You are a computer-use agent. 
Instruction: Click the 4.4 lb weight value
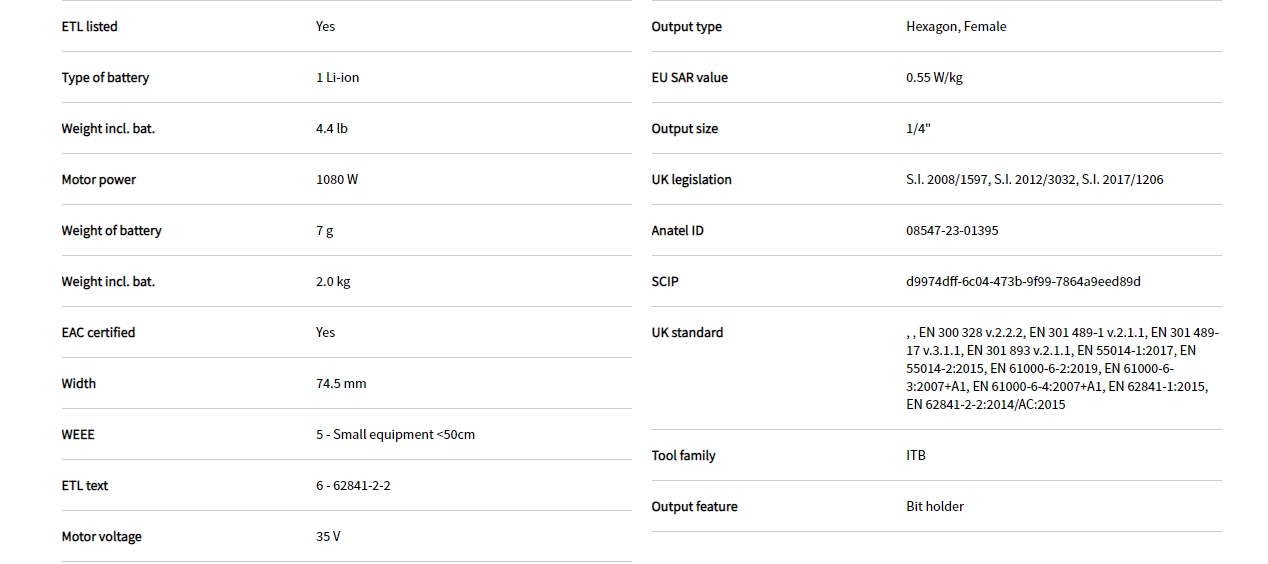click(x=331, y=129)
